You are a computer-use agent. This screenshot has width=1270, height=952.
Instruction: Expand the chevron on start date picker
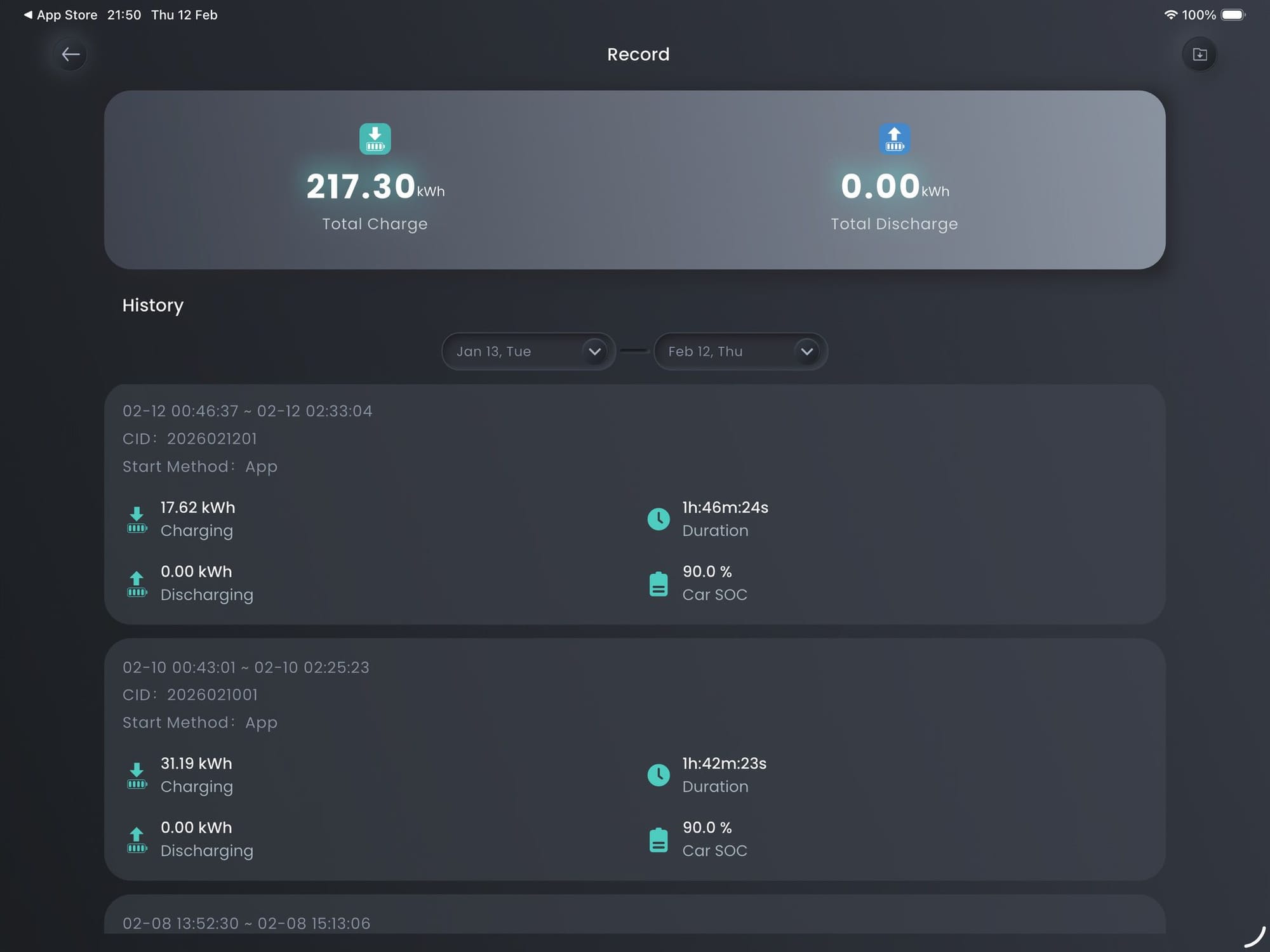click(594, 352)
